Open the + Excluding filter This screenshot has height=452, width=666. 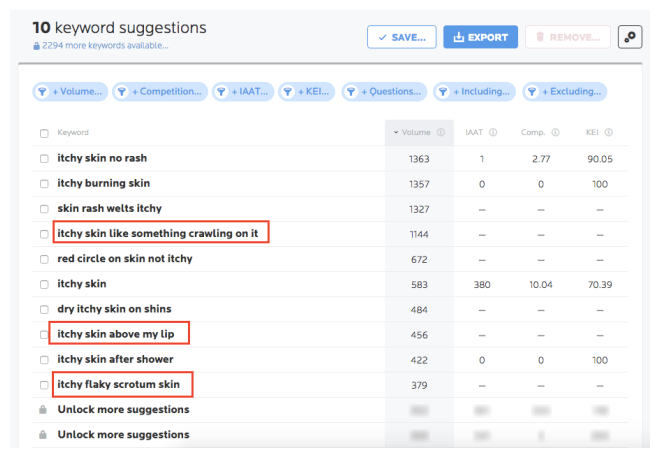pyautogui.click(x=565, y=92)
